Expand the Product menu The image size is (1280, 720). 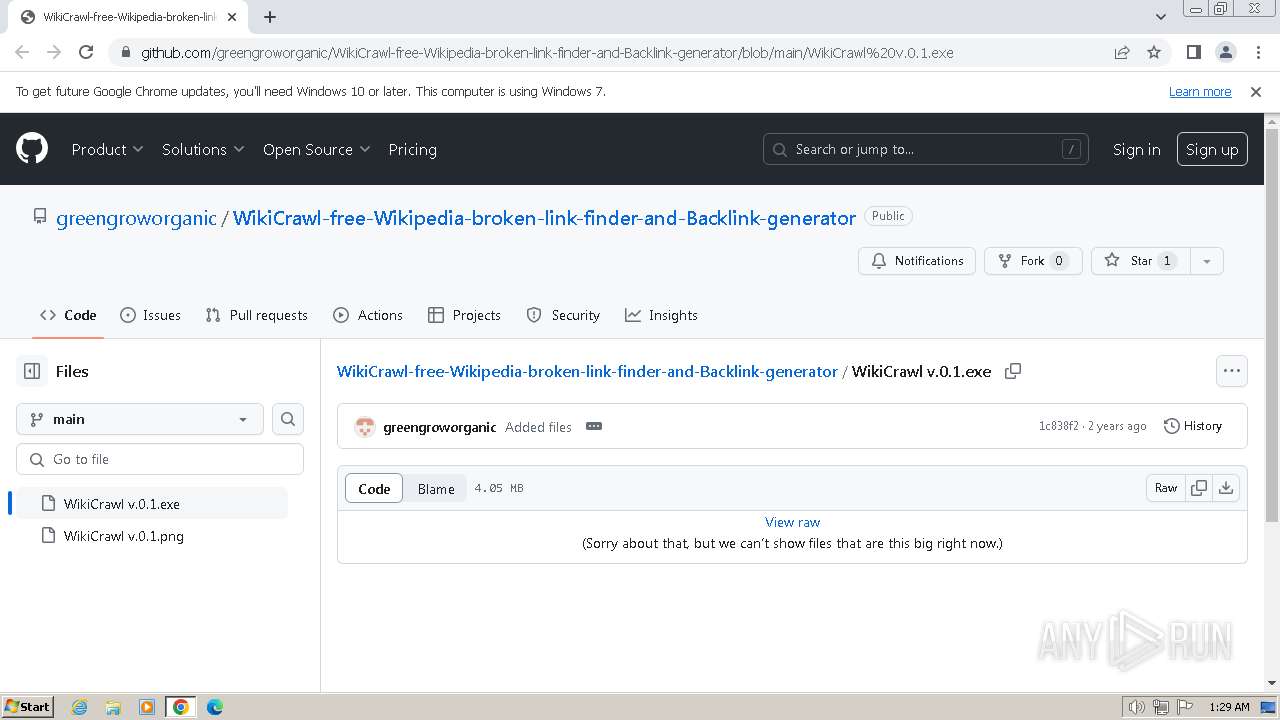[x=108, y=149]
